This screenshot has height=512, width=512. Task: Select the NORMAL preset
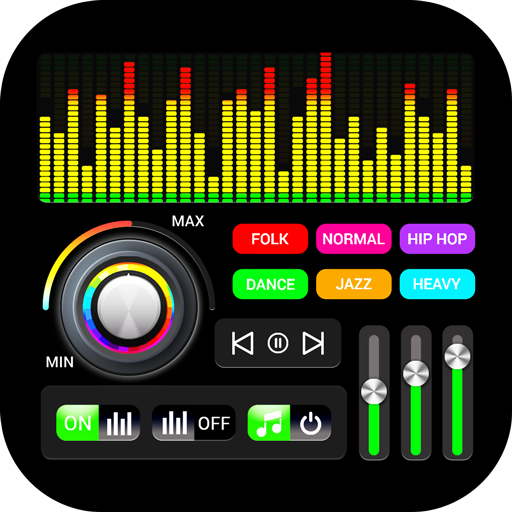(354, 239)
